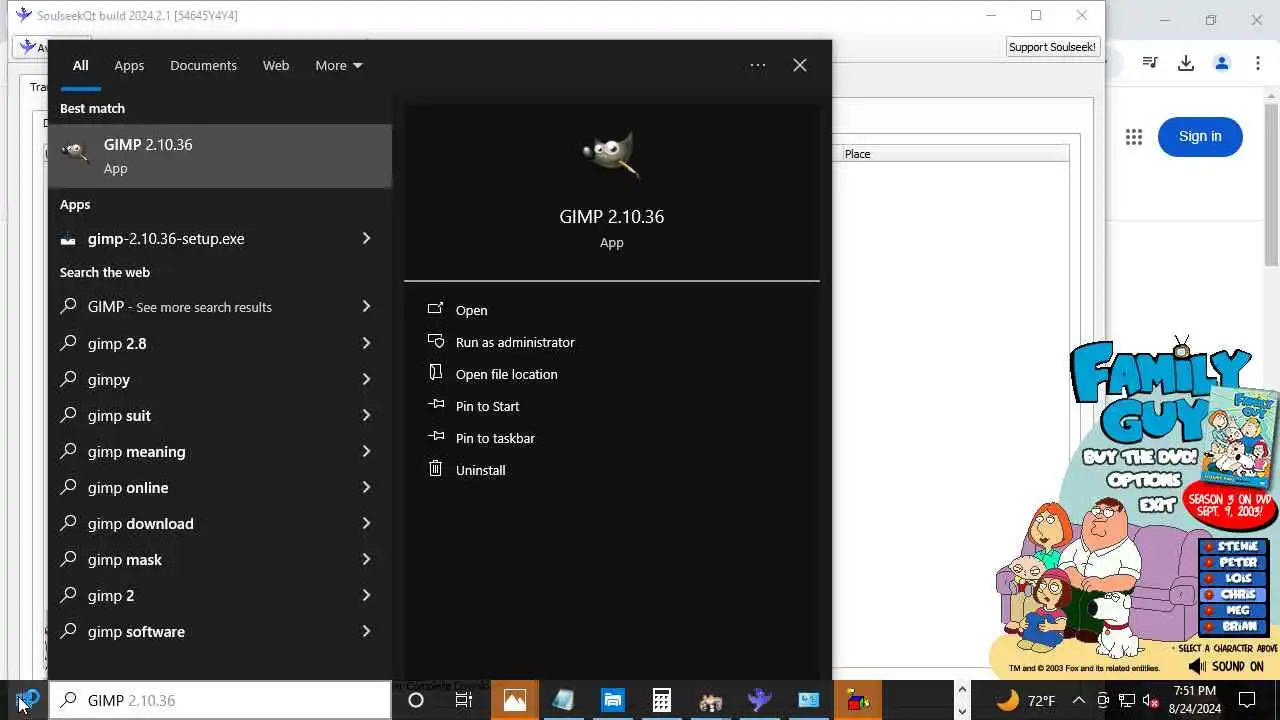Expand arrow for gimp 2 suggestion
Screen dimensions: 1280x720
click(x=366, y=595)
